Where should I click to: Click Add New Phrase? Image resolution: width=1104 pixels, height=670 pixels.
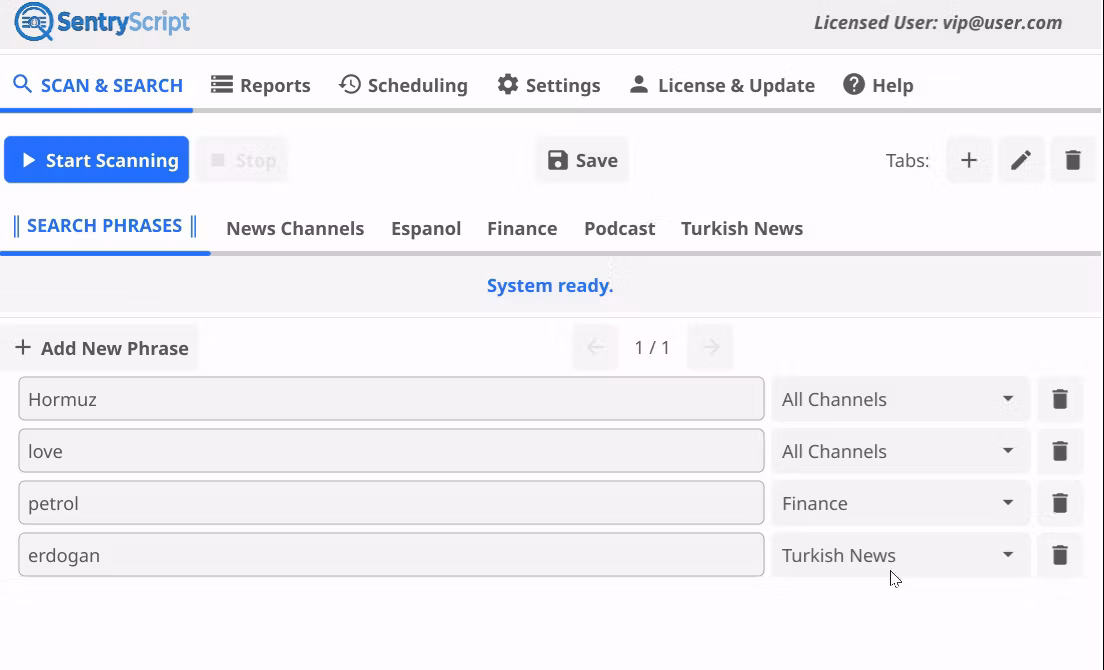pyautogui.click(x=101, y=348)
